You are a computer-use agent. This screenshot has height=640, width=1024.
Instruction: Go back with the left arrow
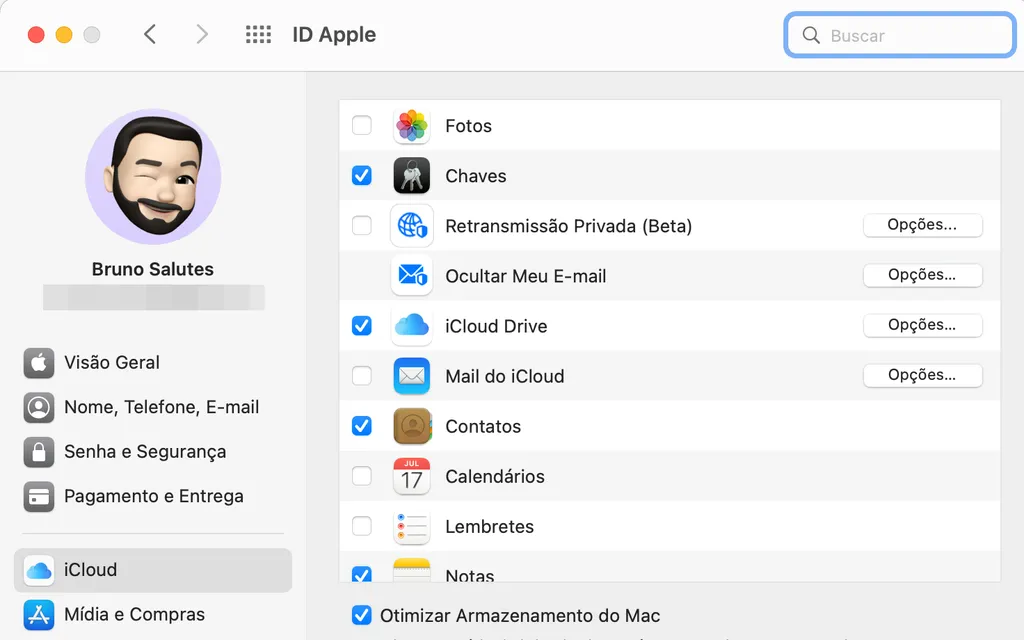pyautogui.click(x=150, y=34)
